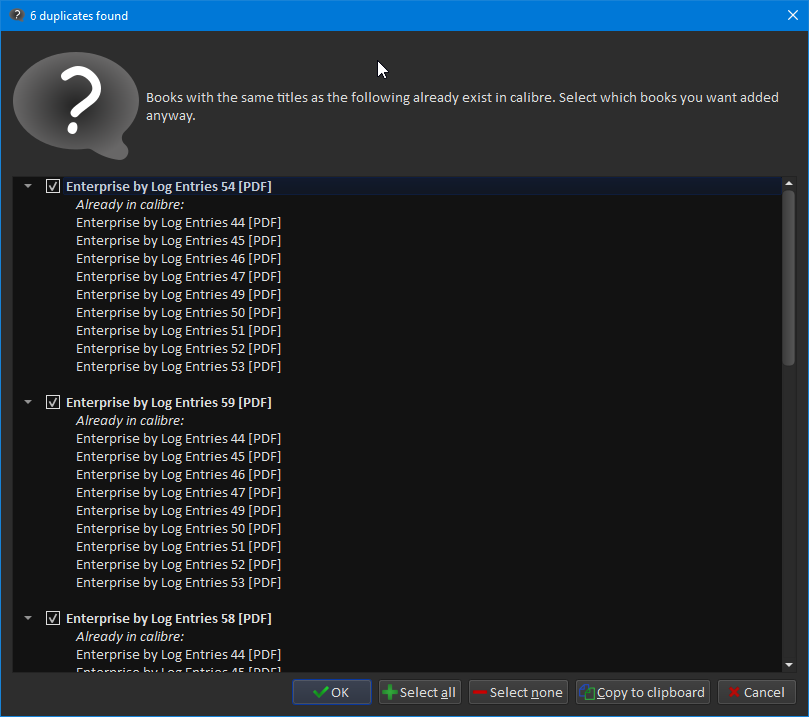Collapse the Log Entries 54 group arrow
This screenshot has width=809, height=717.
click(x=28, y=186)
